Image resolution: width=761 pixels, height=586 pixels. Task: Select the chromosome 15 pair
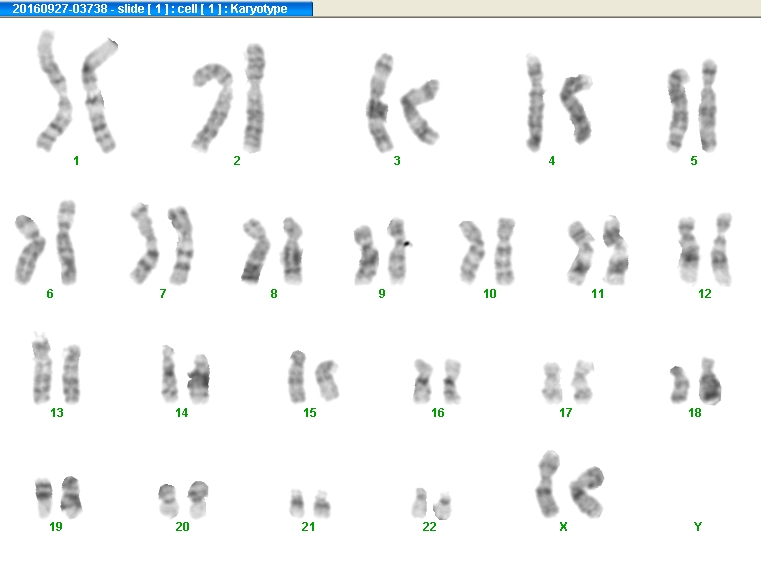(314, 377)
